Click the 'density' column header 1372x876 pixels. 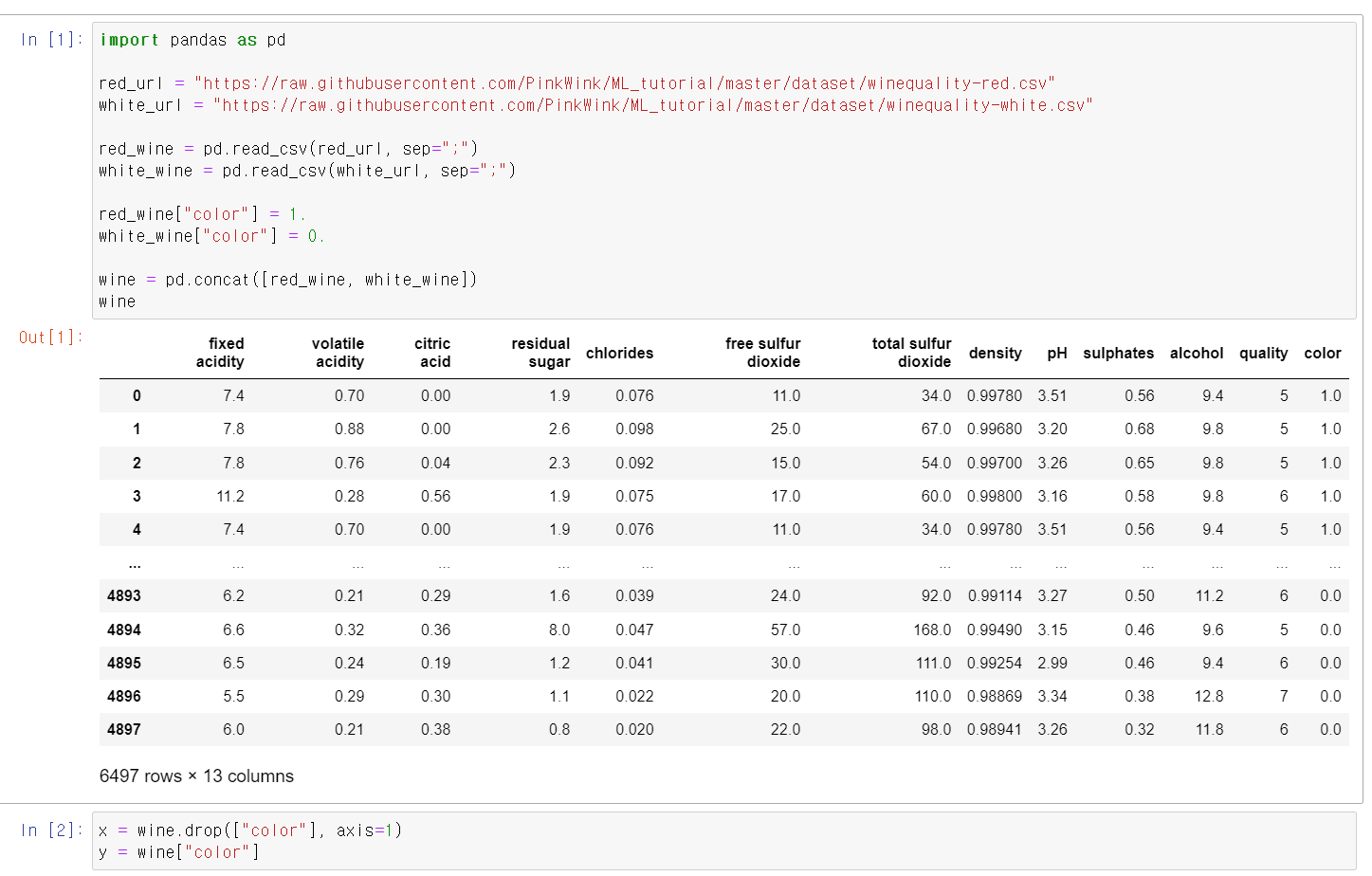point(996,354)
